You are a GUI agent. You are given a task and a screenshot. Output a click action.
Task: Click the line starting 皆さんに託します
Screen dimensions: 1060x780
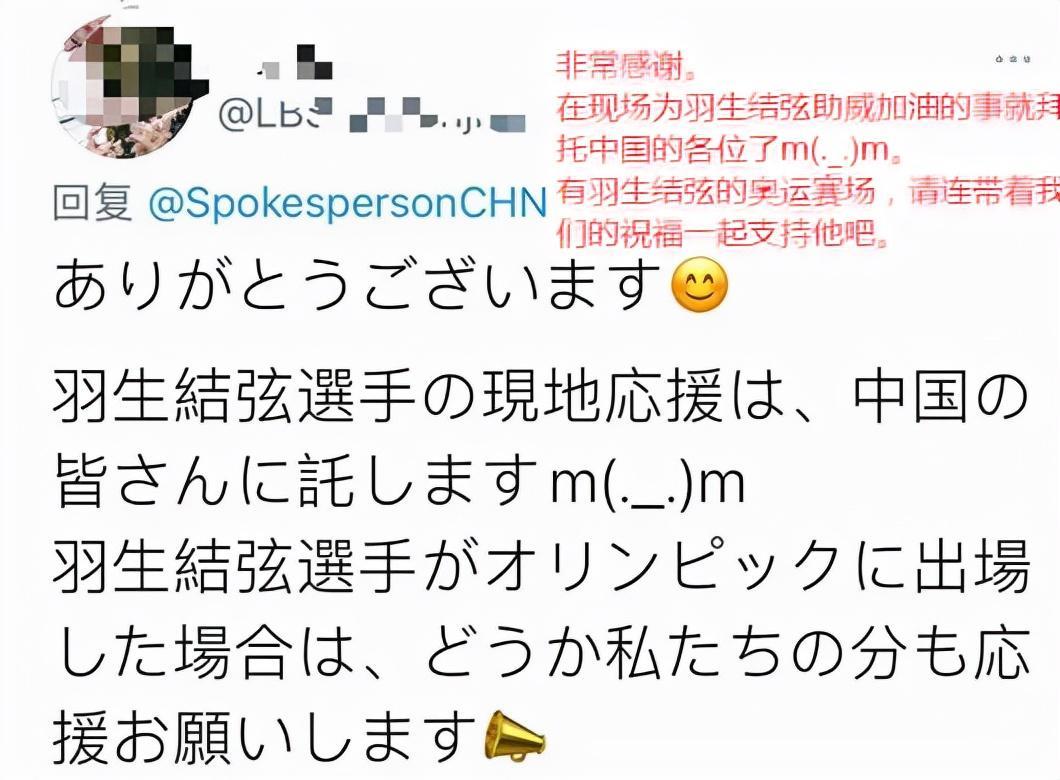click(x=399, y=483)
